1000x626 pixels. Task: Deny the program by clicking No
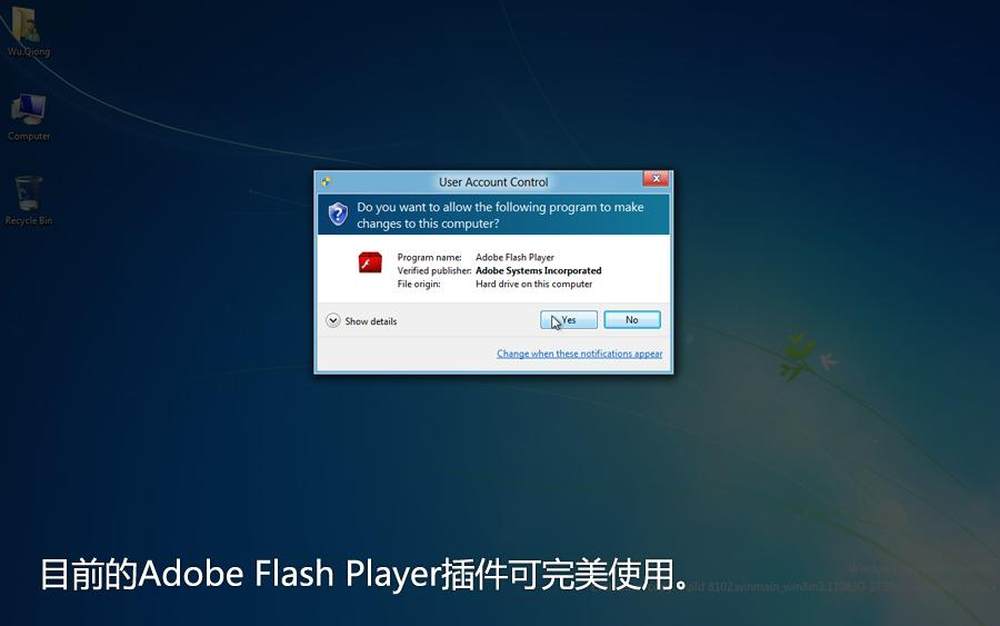(632, 320)
